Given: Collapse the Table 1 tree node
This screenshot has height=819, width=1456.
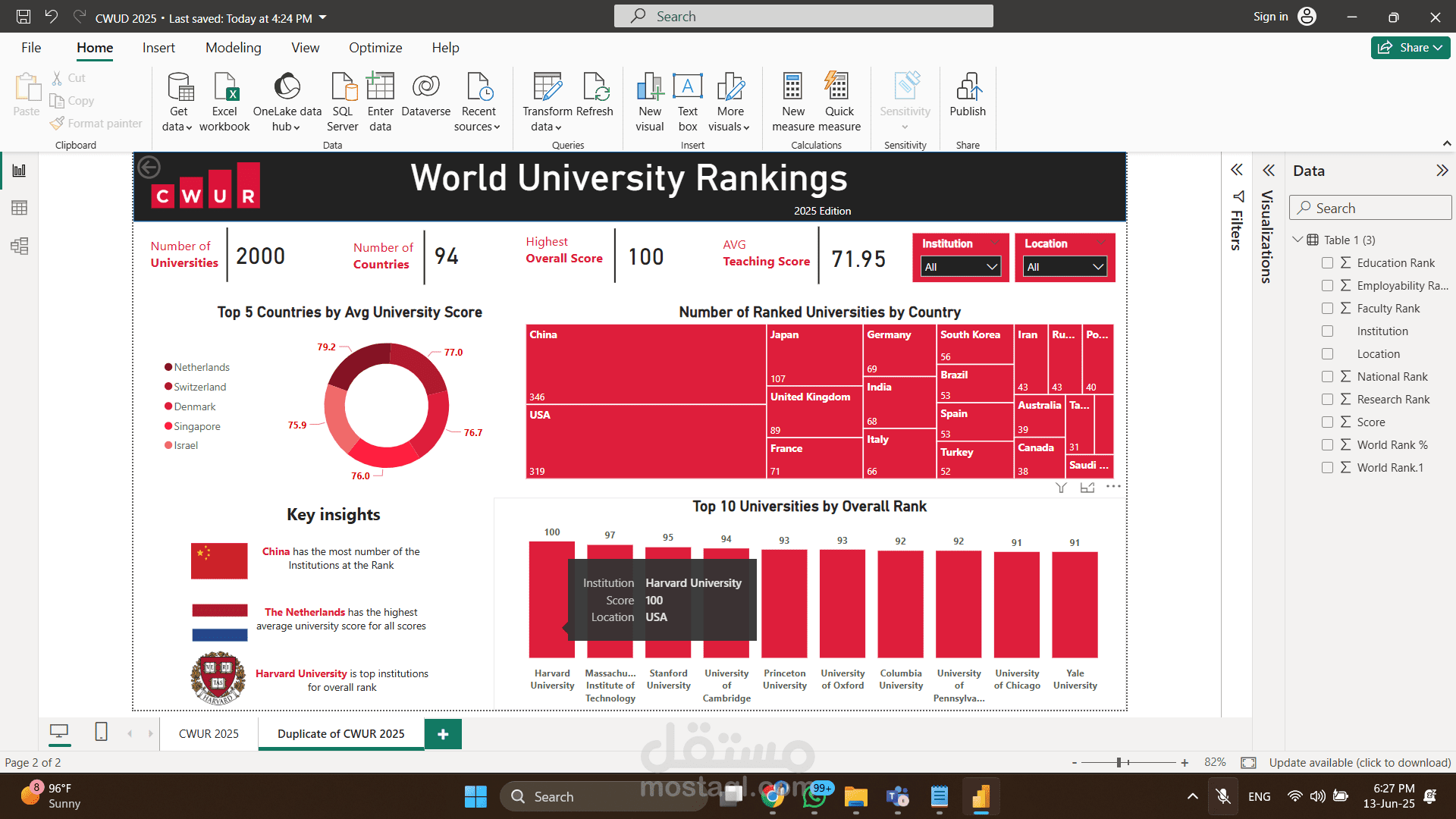Looking at the screenshot, I should 1298,240.
